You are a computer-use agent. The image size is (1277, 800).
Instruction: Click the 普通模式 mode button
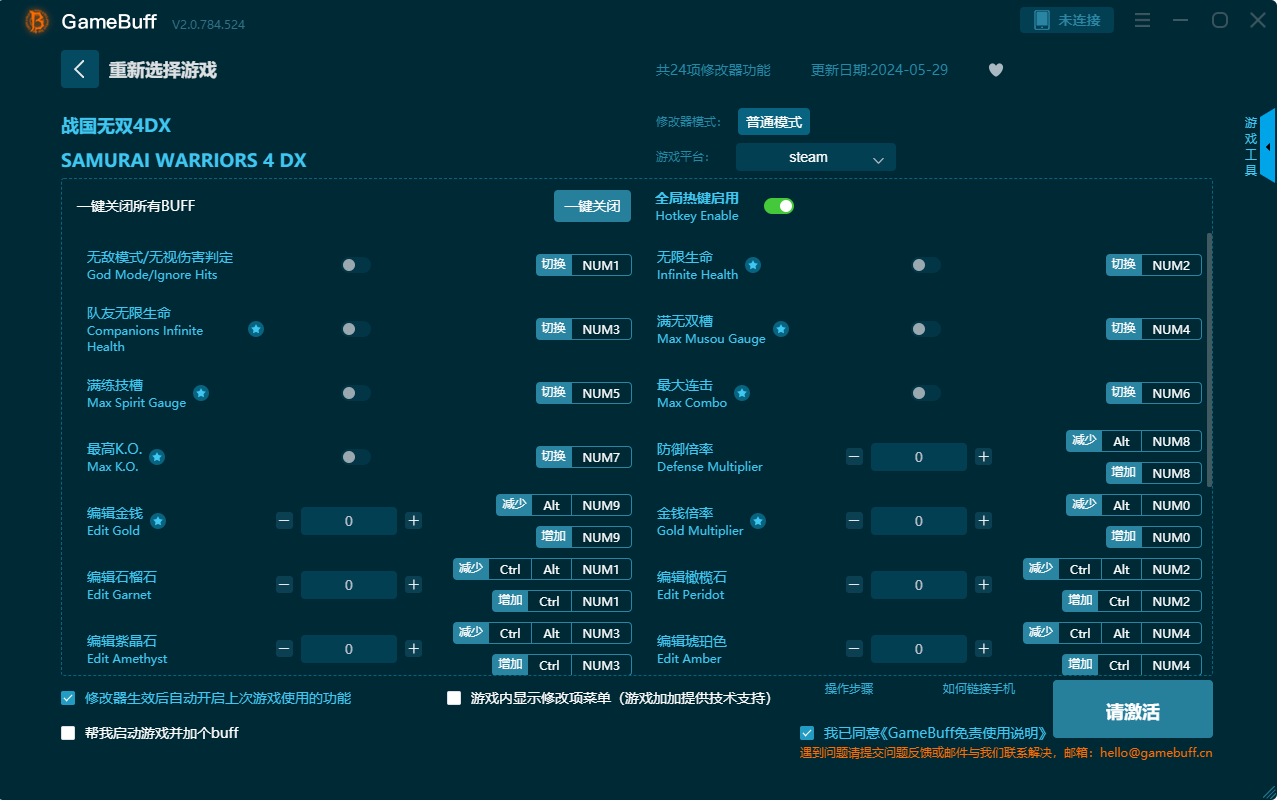click(x=774, y=122)
